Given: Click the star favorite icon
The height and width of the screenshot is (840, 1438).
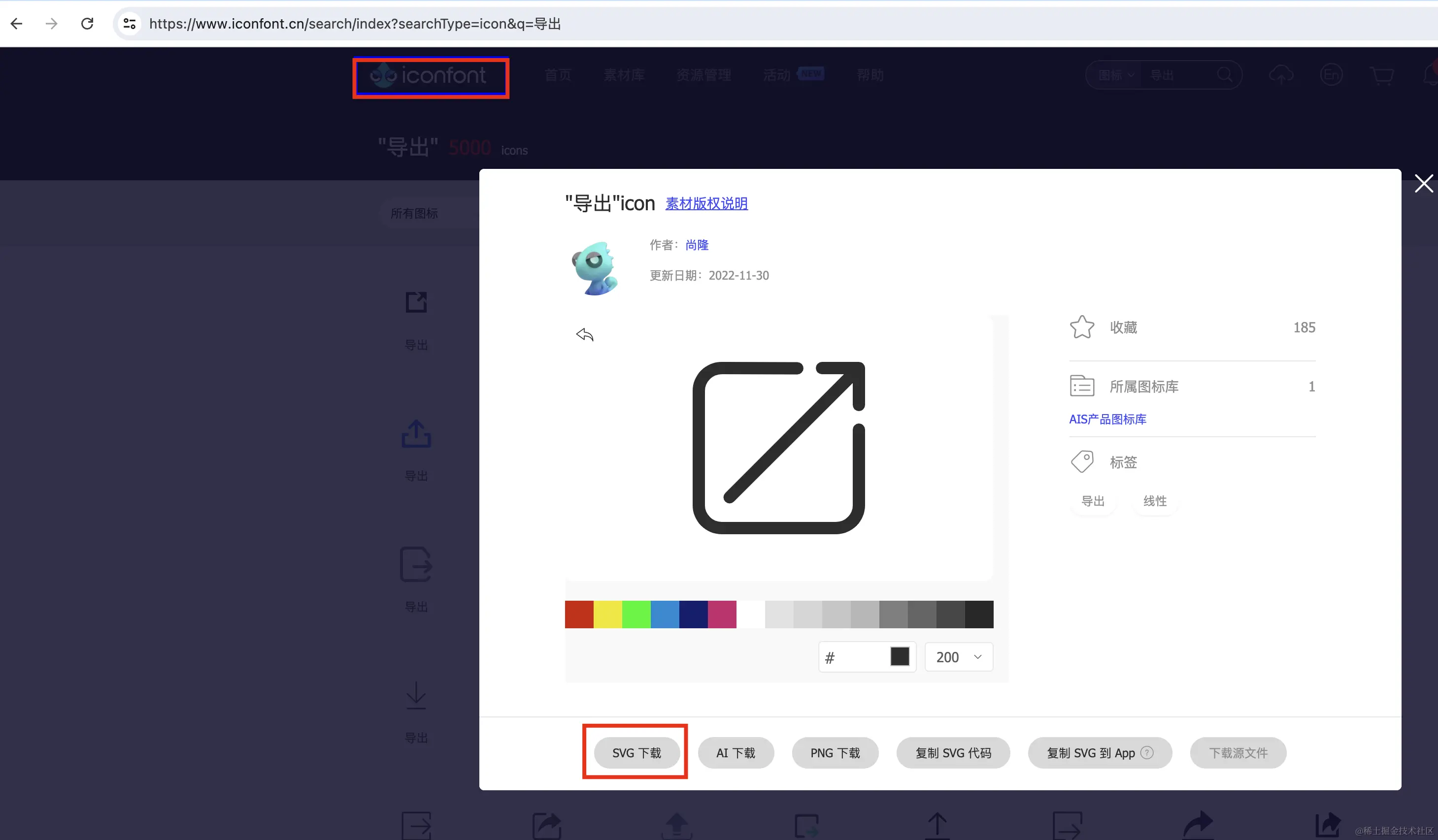Looking at the screenshot, I should 1081,327.
